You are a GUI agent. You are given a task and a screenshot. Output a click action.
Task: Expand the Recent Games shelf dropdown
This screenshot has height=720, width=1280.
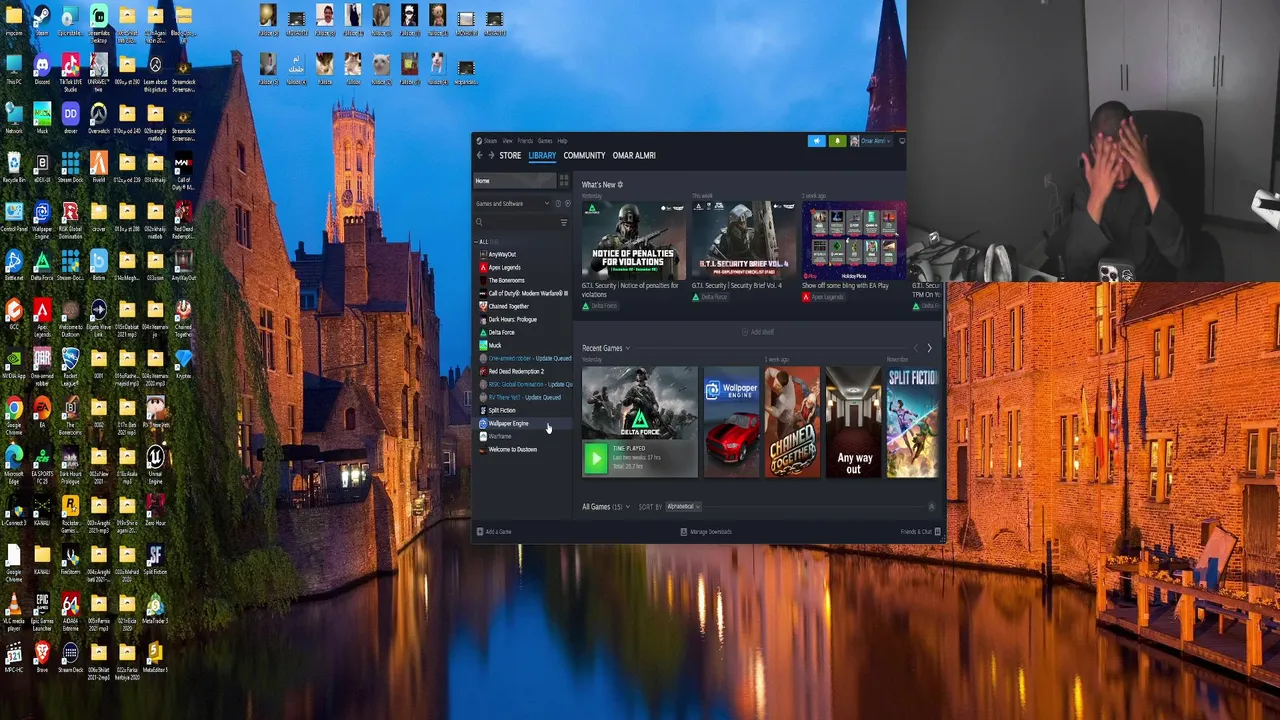628,348
